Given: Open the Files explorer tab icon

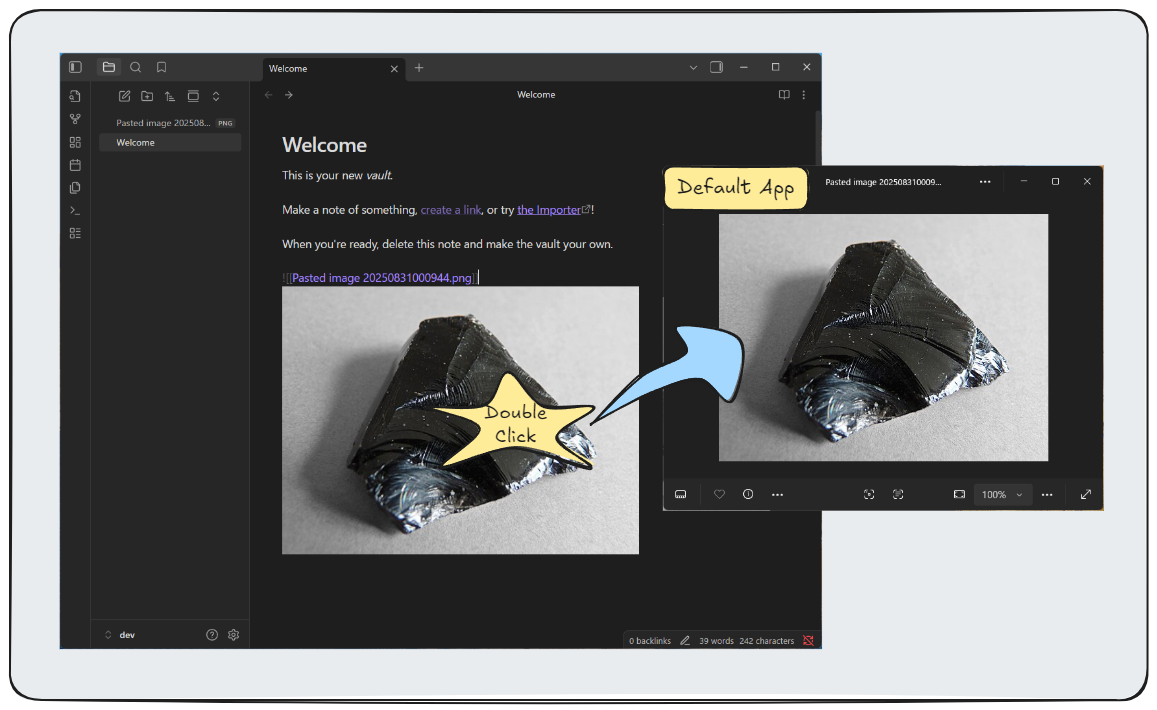Looking at the screenshot, I should pyautogui.click(x=109, y=67).
